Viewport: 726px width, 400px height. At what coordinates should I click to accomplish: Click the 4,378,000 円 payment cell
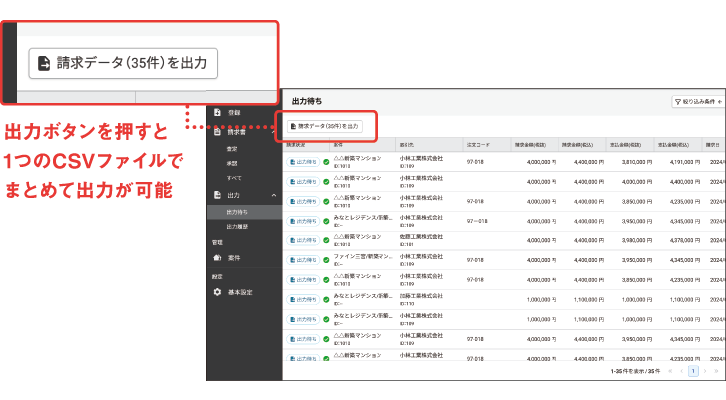685,240
